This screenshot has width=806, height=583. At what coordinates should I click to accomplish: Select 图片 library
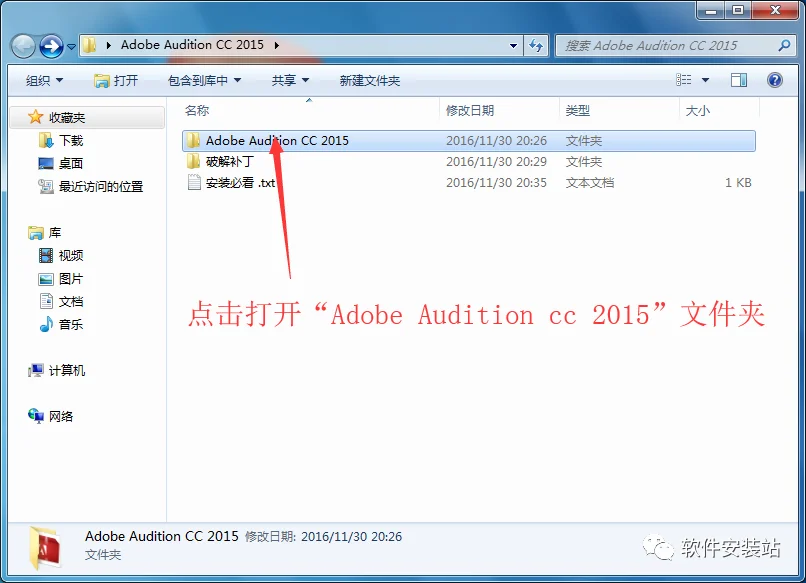coord(70,279)
